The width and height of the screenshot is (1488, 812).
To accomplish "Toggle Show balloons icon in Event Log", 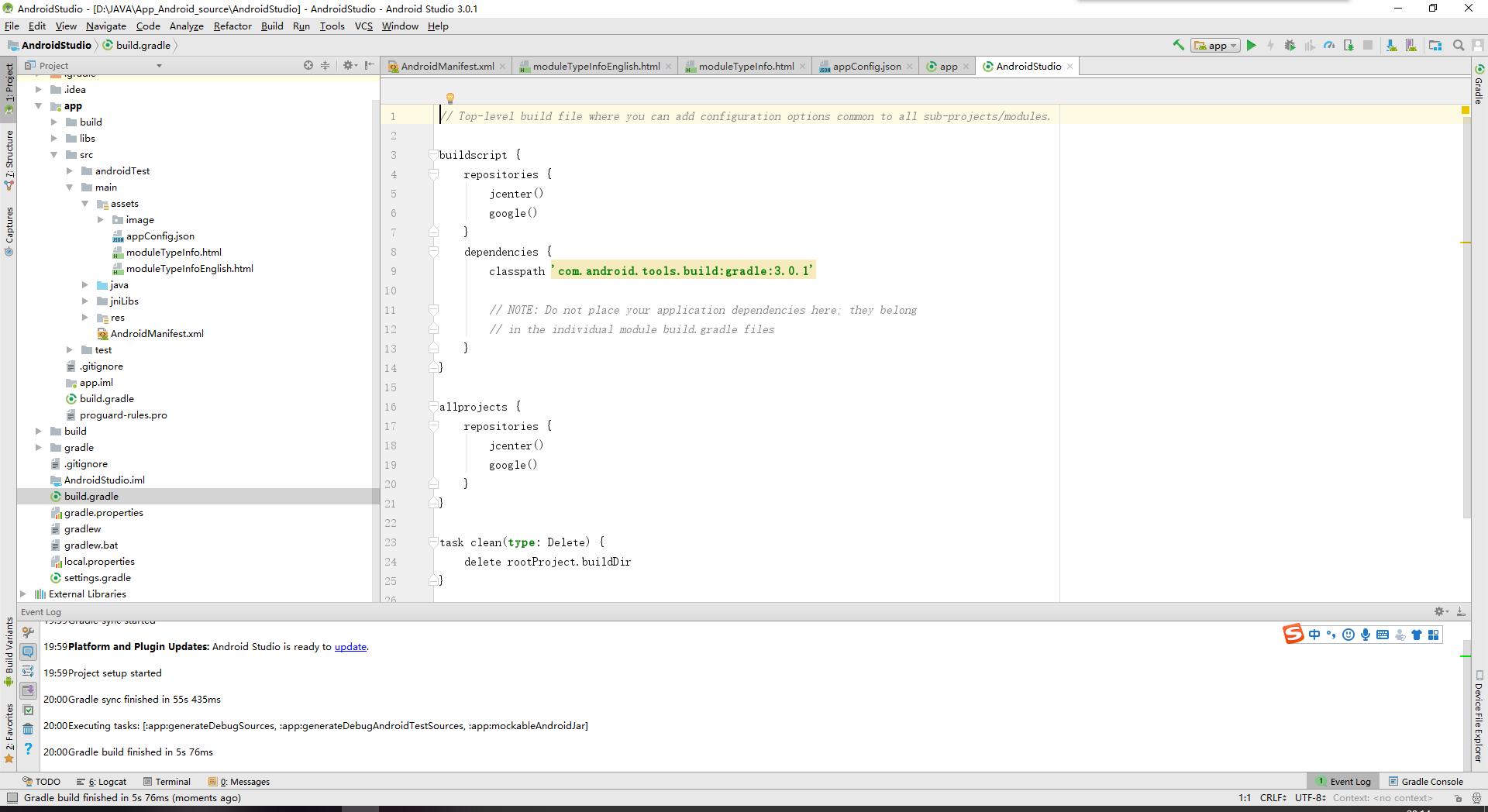I will point(28,652).
